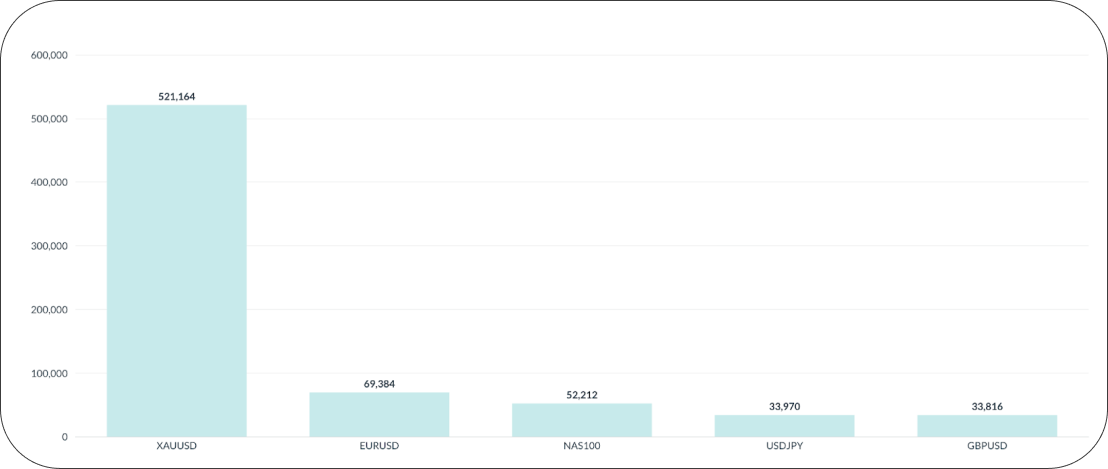Click the XAUUSD bar in the chart

[176, 270]
